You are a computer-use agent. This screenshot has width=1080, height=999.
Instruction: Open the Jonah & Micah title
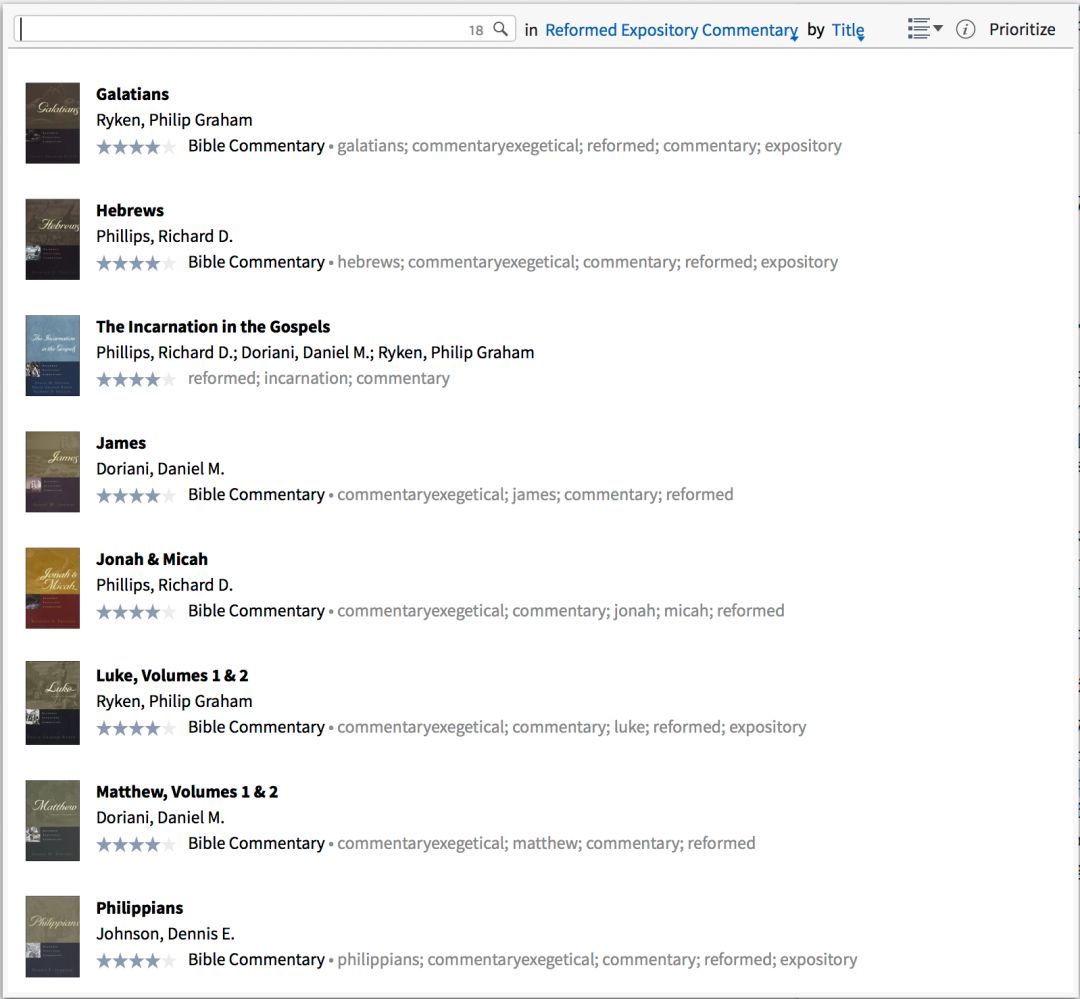[x=152, y=559]
